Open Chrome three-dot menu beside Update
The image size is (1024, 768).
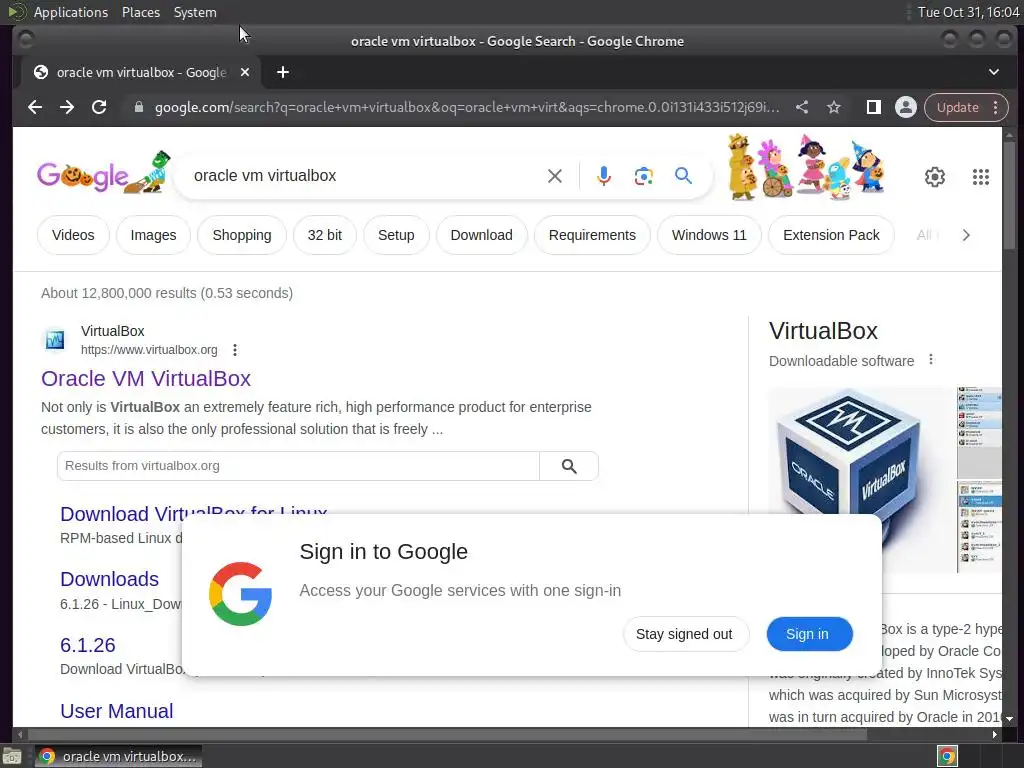pos(995,107)
